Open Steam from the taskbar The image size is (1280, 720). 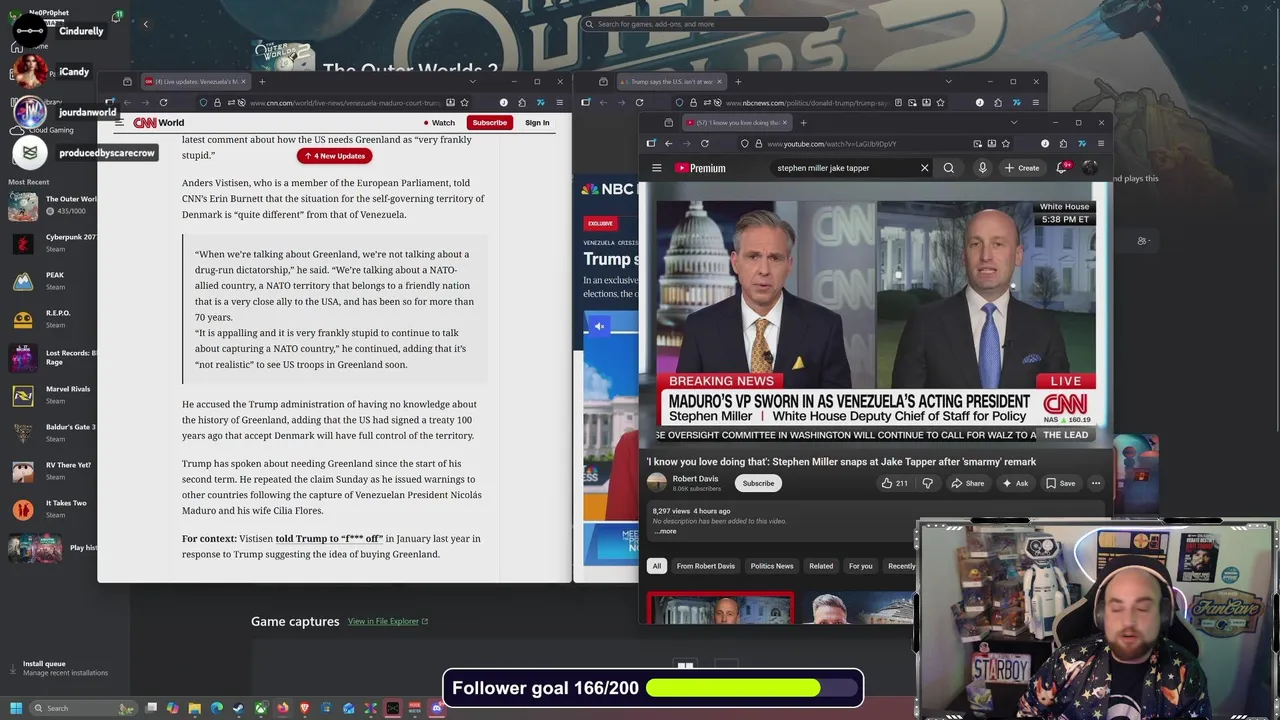[238, 708]
